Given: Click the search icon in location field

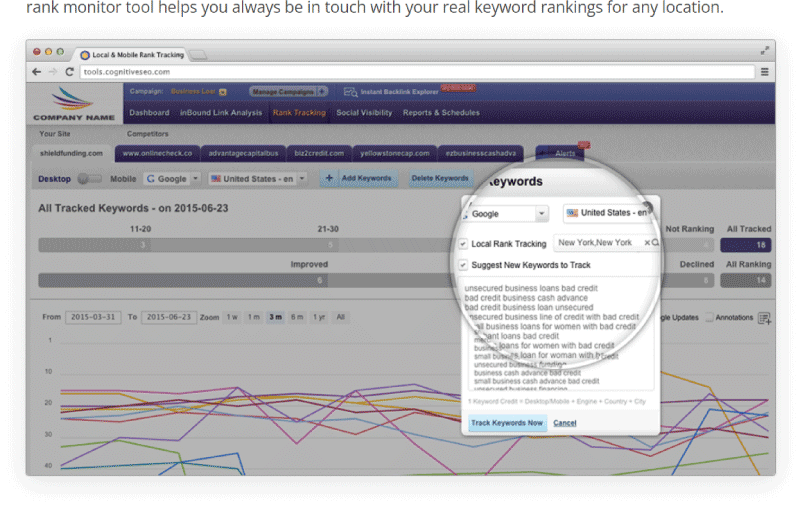Looking at the screenshot, I should point(655,243).
